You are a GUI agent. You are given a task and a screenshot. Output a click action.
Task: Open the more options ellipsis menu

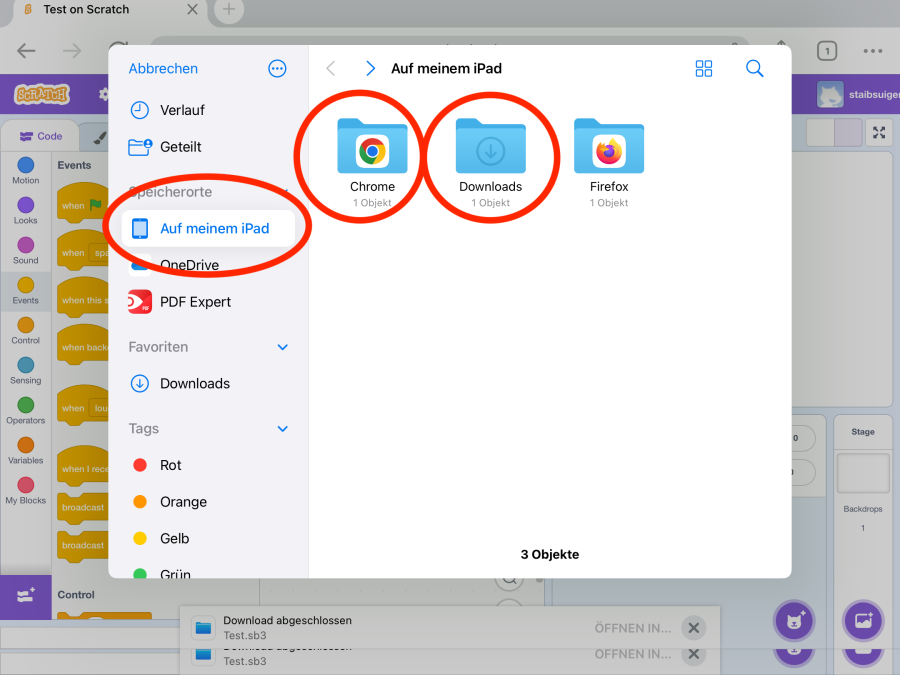point(277,69)
